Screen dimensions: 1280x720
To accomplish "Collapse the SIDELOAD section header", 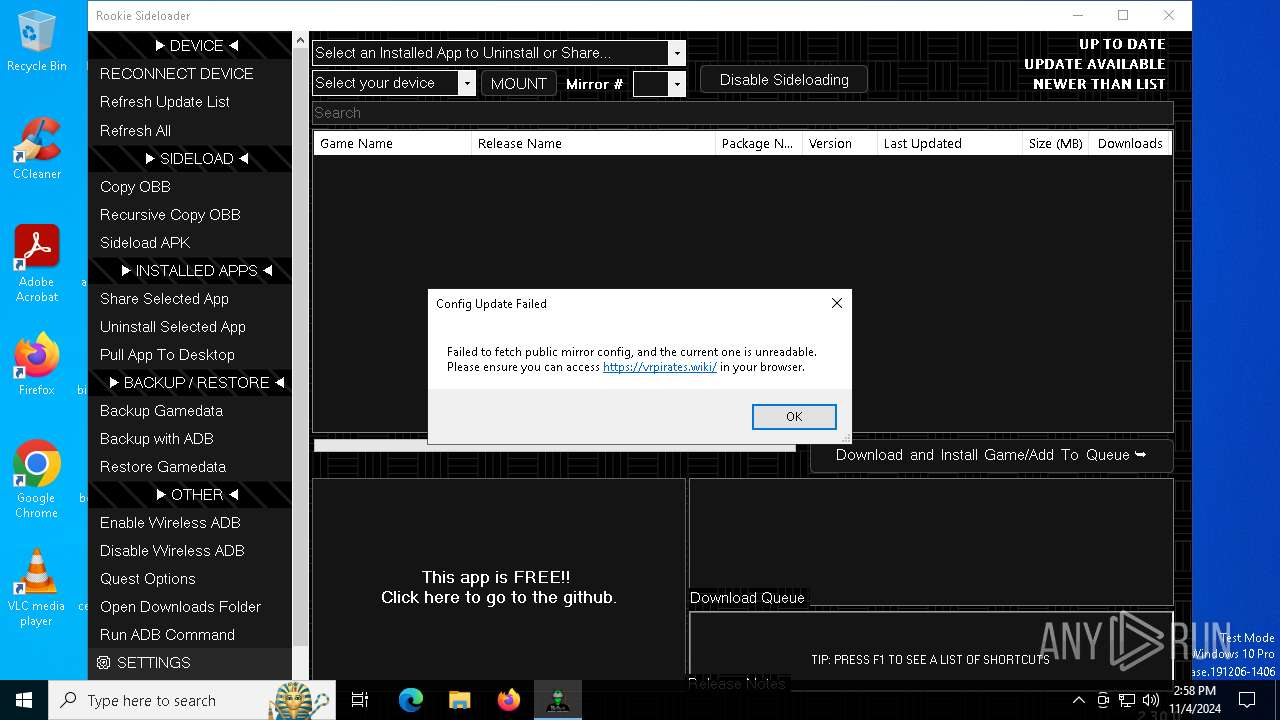I will coord(190,159).
